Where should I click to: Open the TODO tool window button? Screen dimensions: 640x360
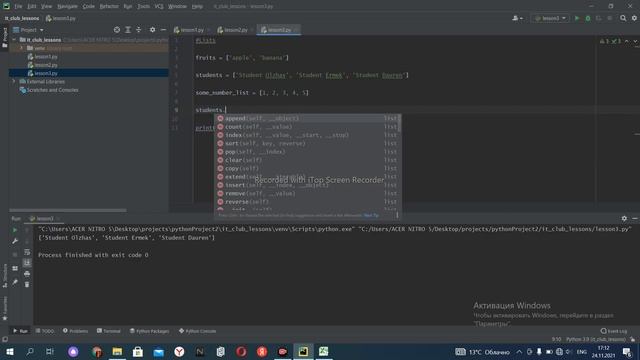click(45, 331)
